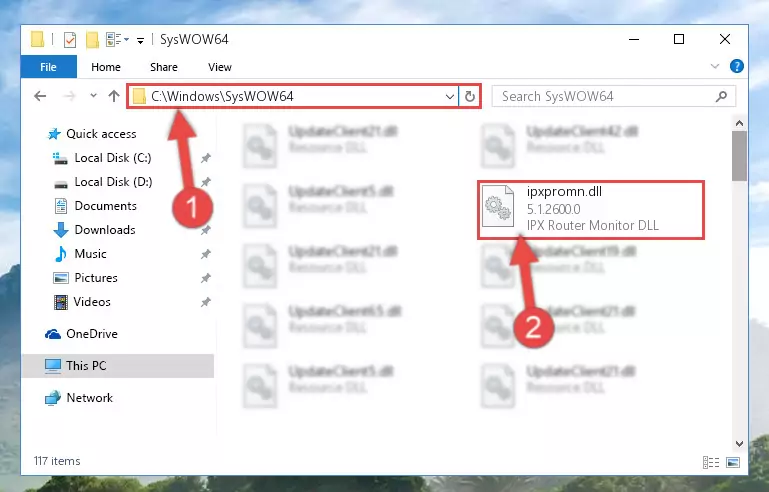Click the pin icon beside Local Disk (C:)
769x492 pixels.
tap(205, 158)
